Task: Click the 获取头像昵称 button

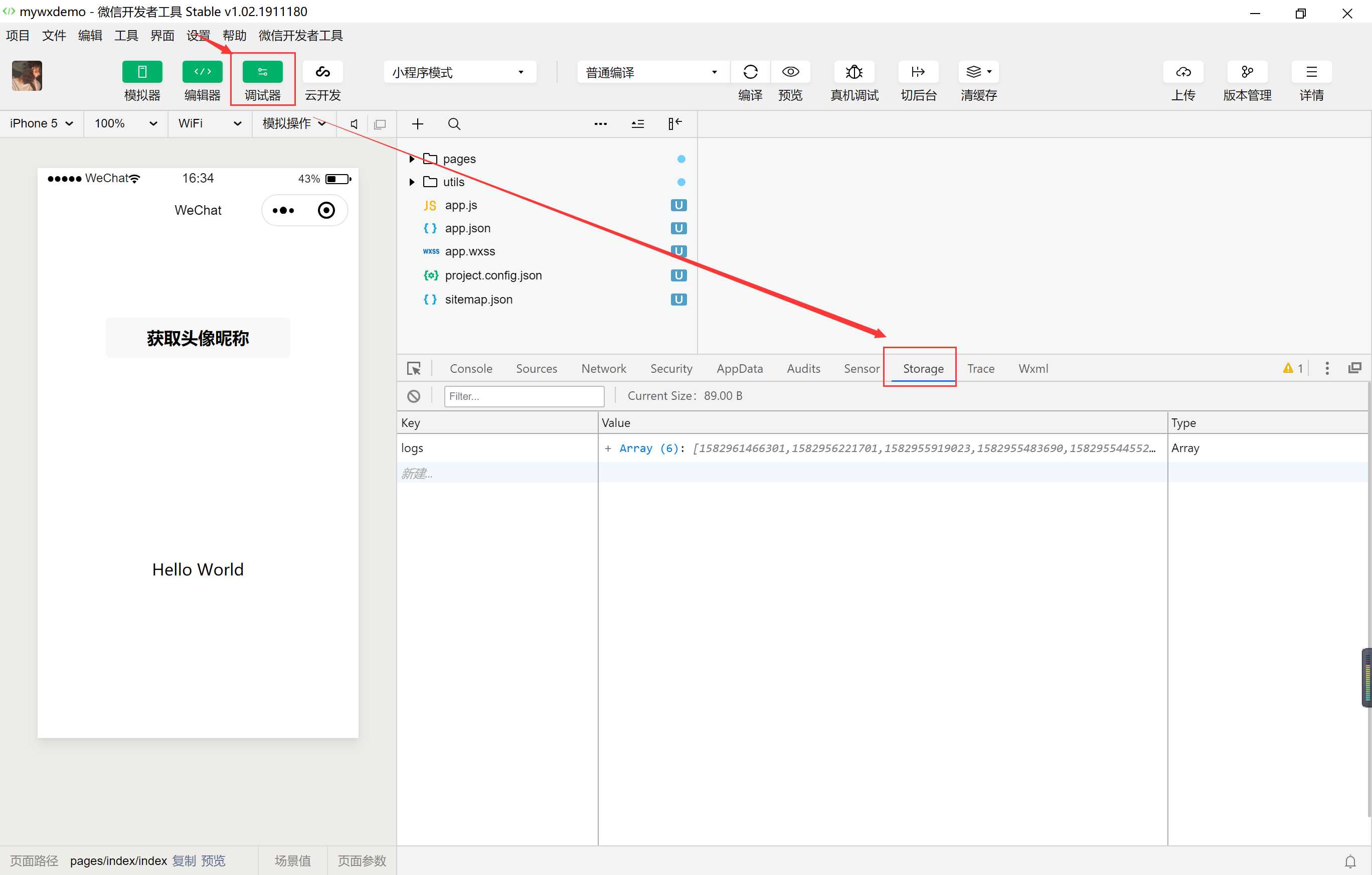Action: (x=196, y=338)
